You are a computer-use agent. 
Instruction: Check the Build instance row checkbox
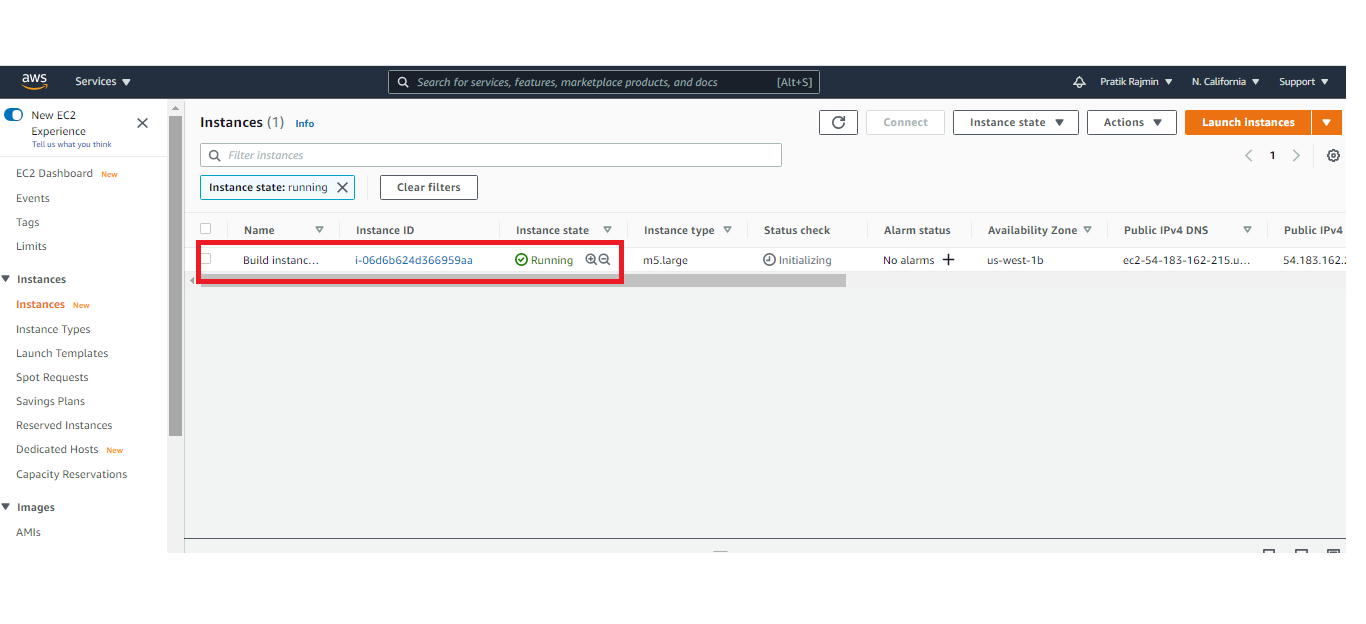(x=206, y=259)
